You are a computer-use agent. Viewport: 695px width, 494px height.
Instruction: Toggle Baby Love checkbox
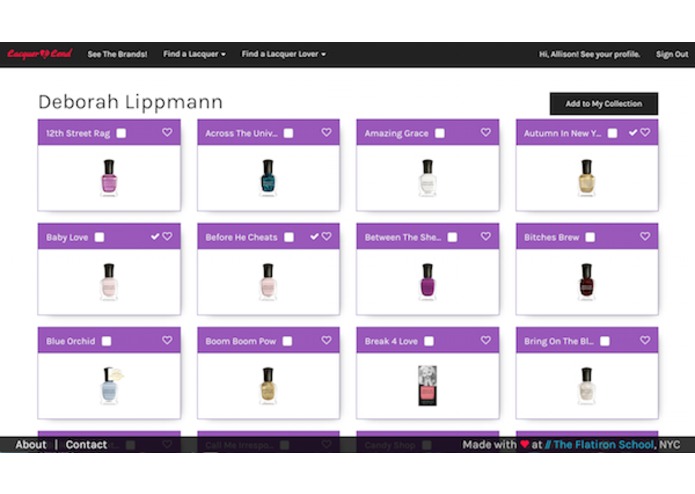click(99, 237)
